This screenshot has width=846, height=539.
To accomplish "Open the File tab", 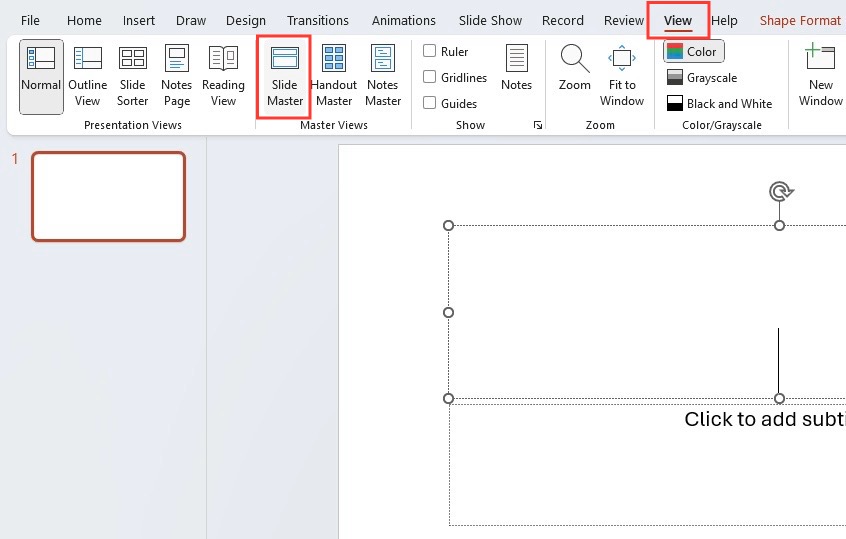I will click(x=30, y=21).
